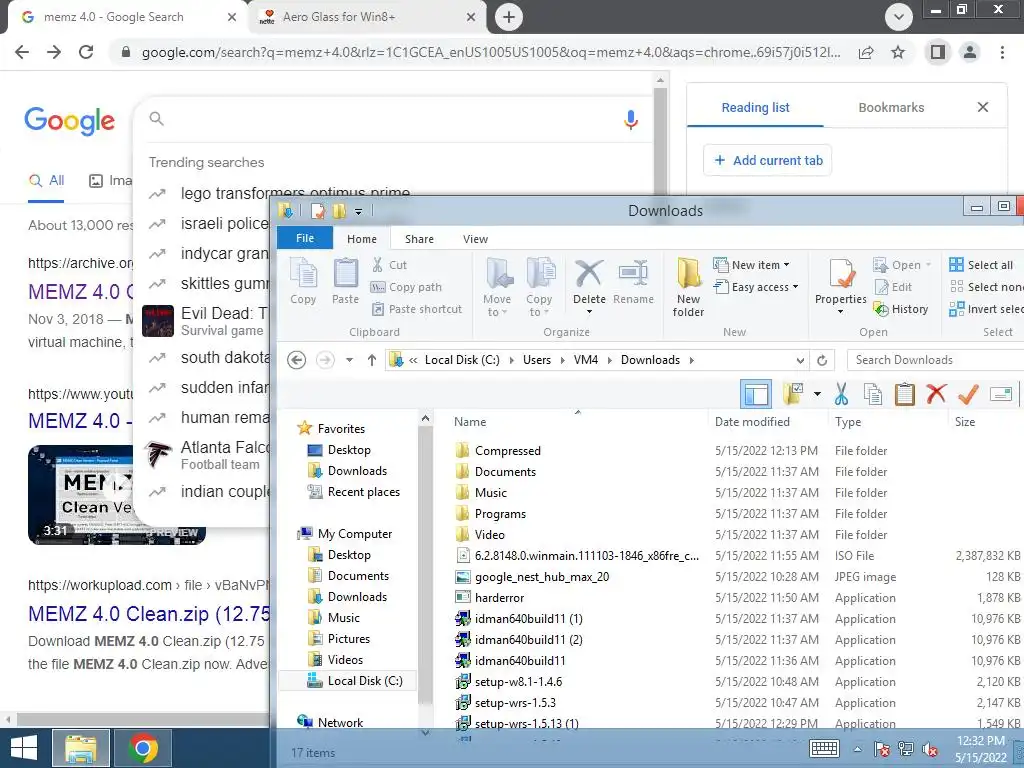Open a new Chrome tab with the plus button
Image resolution: width=1024 pixels, height=768 pixels.
click(509, 17)
